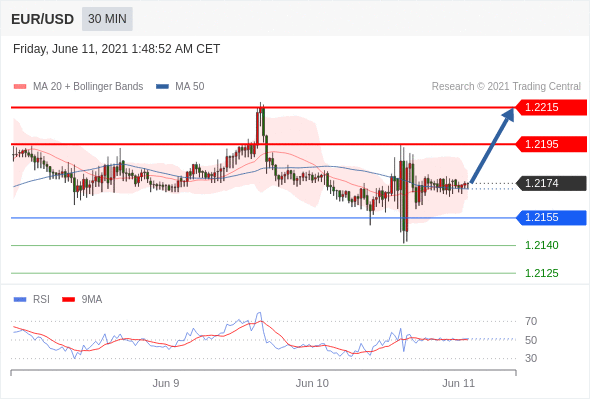Click the red 9MA legend swatch

68,300
